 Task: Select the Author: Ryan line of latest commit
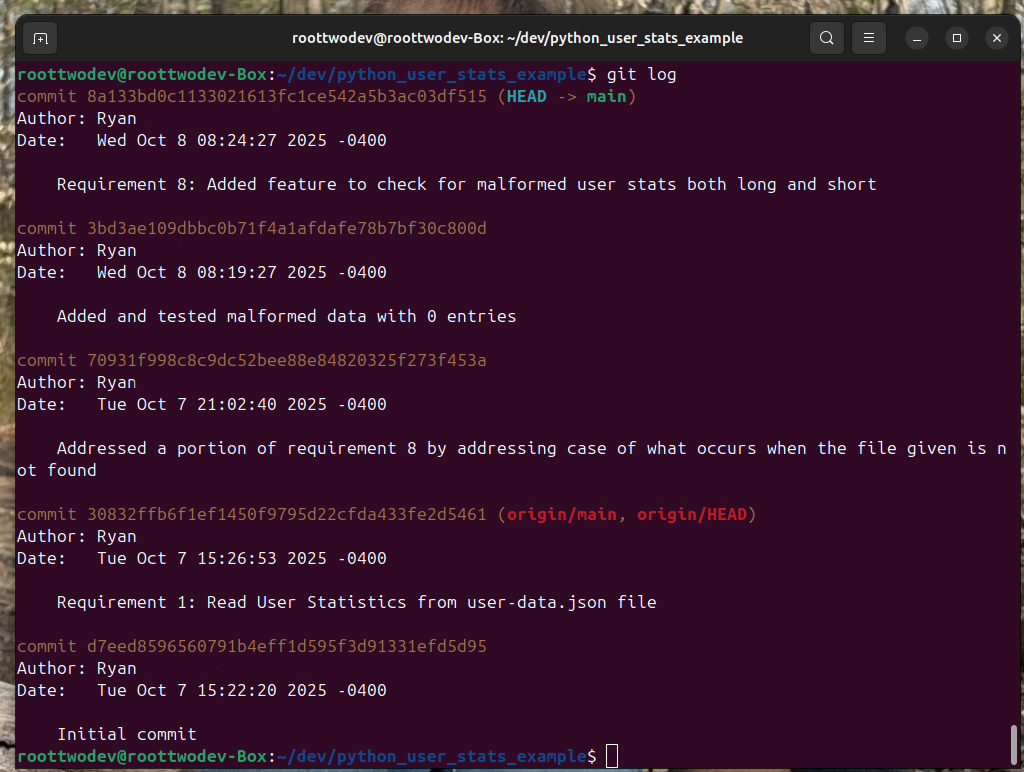point(75,118)
